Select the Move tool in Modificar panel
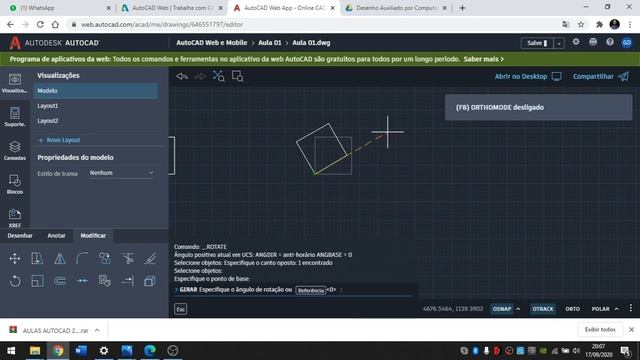This screenshot has height=360, width=640. 15,258
